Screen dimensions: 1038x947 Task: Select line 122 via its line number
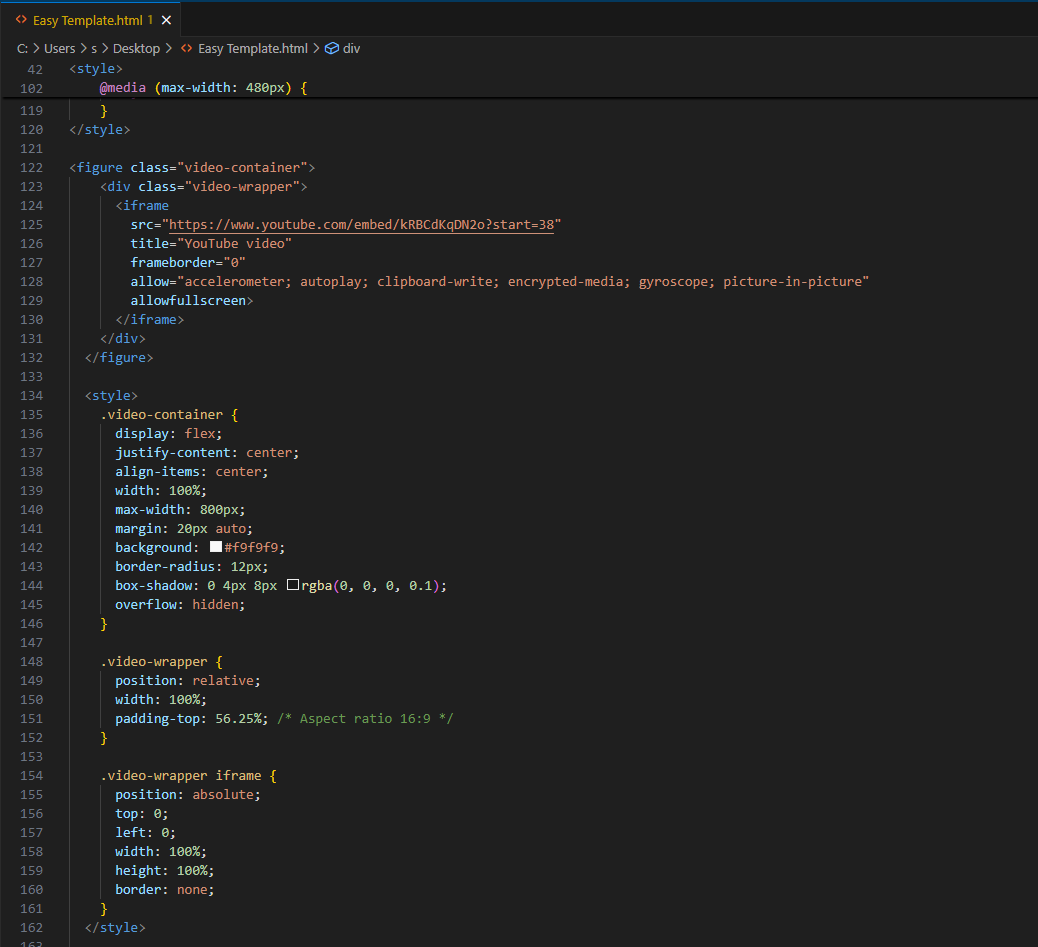[x=32, y=167]
